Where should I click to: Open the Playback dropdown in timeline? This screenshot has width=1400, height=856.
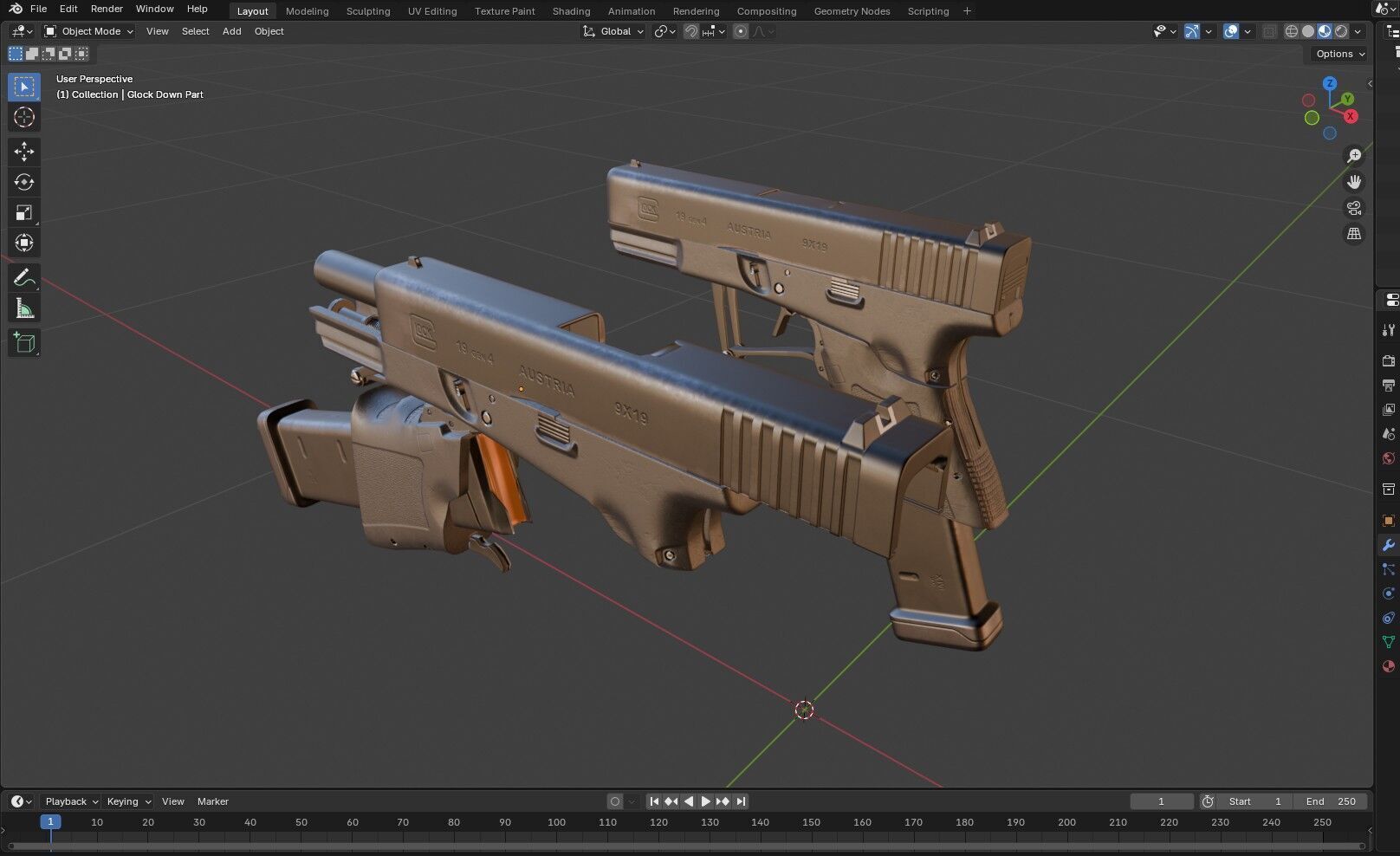[71, 801]
